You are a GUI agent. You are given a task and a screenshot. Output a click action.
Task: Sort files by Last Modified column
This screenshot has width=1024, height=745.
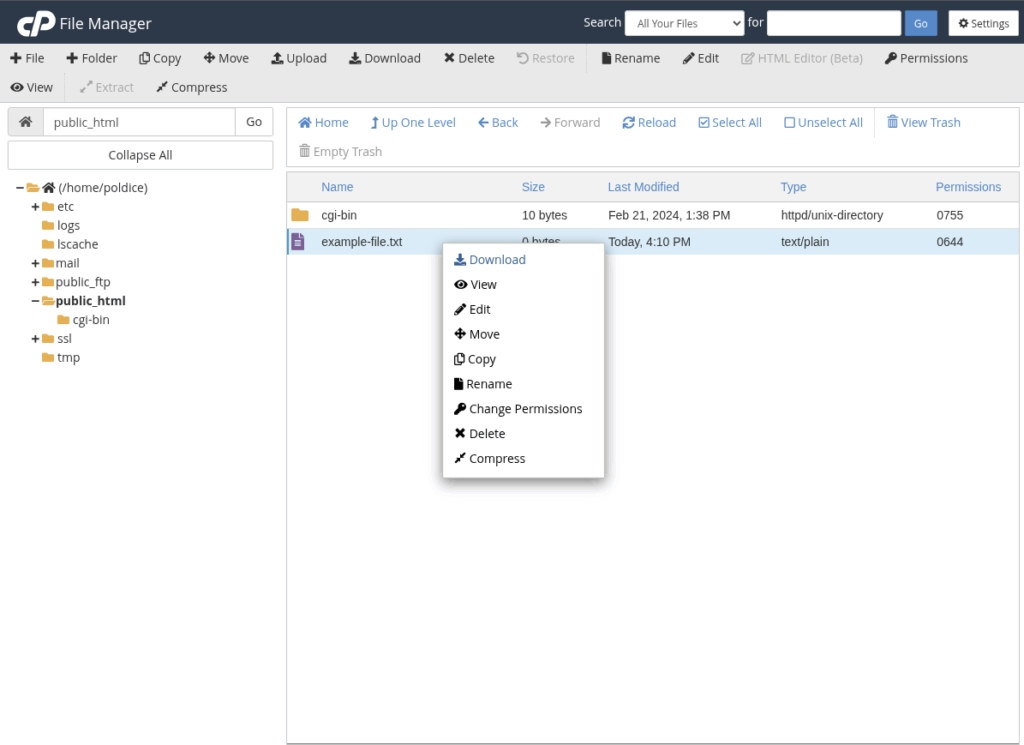643,187
